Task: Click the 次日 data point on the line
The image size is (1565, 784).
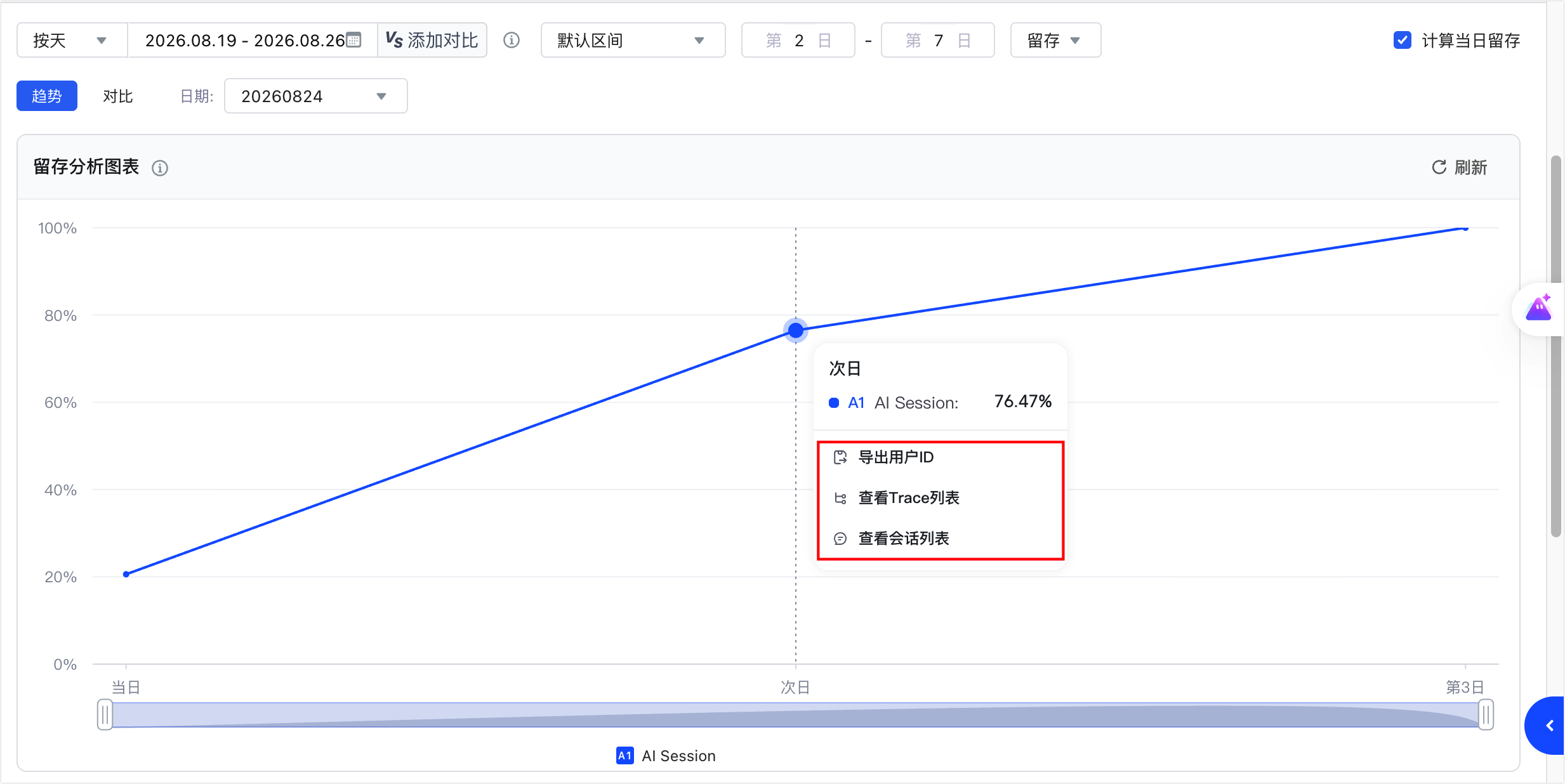Action: click(796, 330)
